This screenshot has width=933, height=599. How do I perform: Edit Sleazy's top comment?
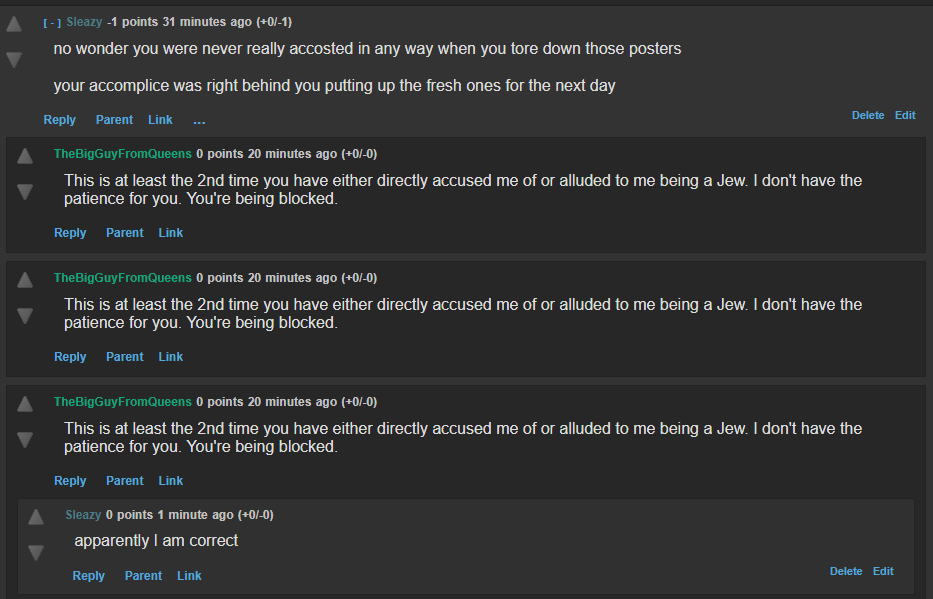(905, 115)
